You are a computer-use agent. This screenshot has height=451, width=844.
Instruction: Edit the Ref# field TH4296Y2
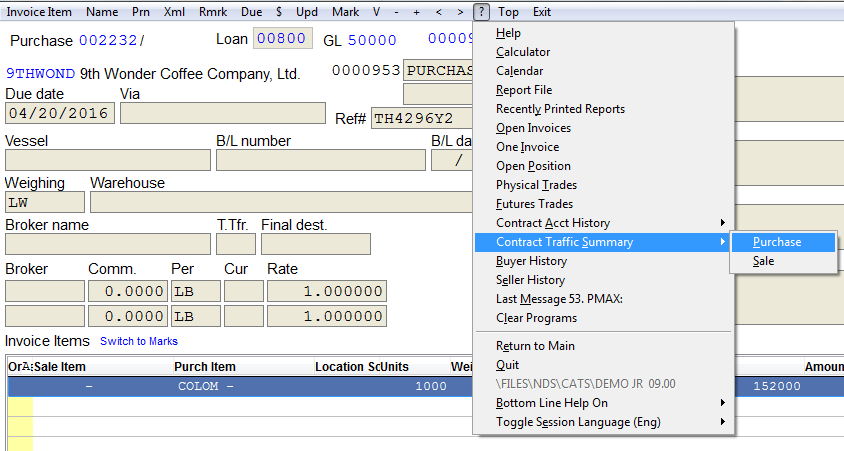point(421,118)
